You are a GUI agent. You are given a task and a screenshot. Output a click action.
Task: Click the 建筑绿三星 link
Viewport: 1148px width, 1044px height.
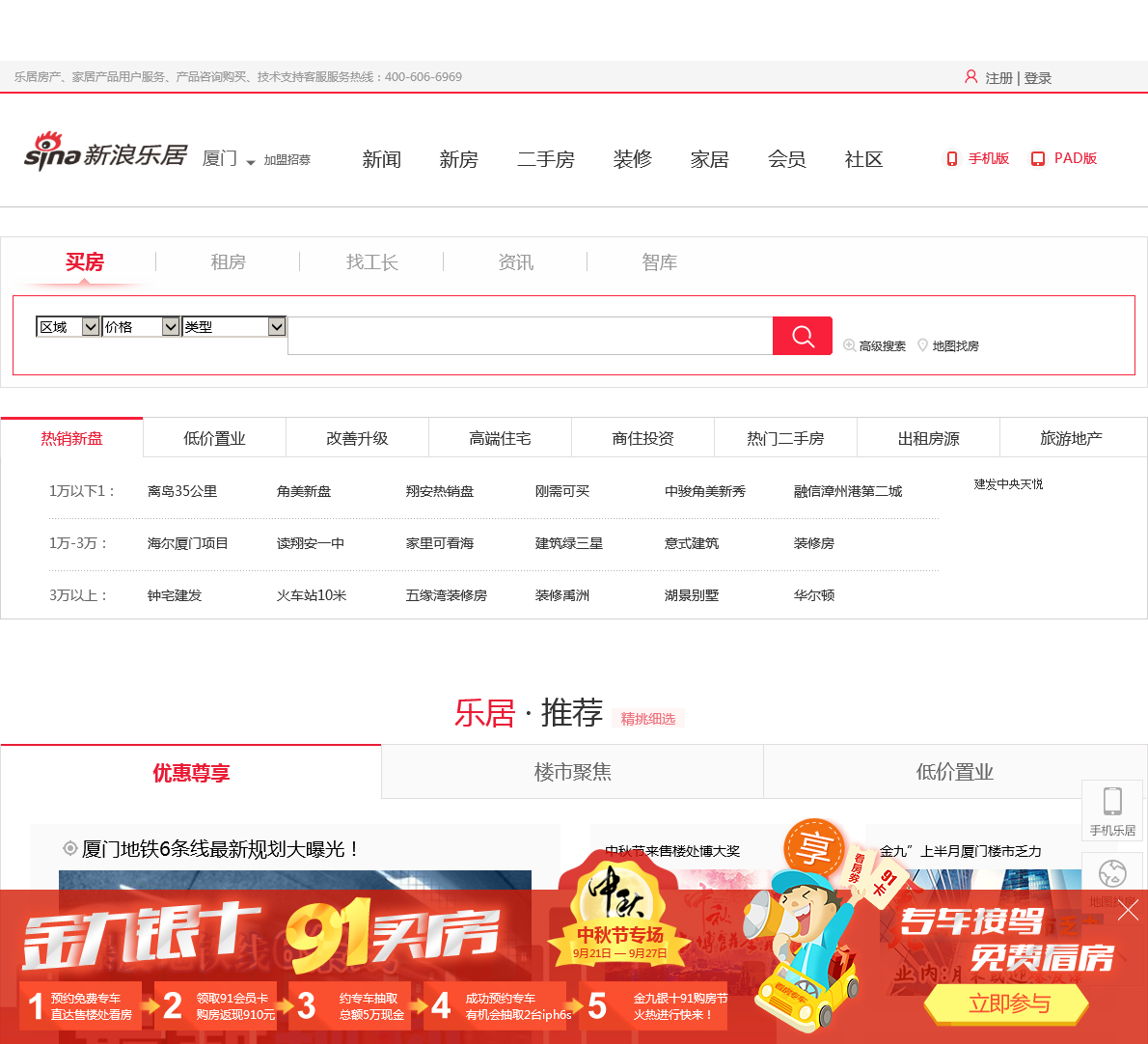click(569, 543)
